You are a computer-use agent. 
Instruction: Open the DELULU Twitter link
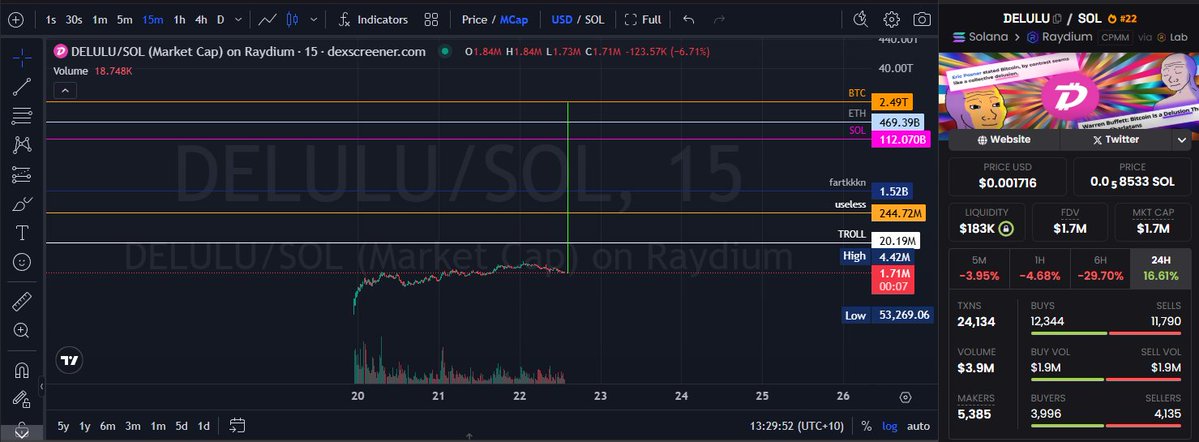click(1116, 139)
